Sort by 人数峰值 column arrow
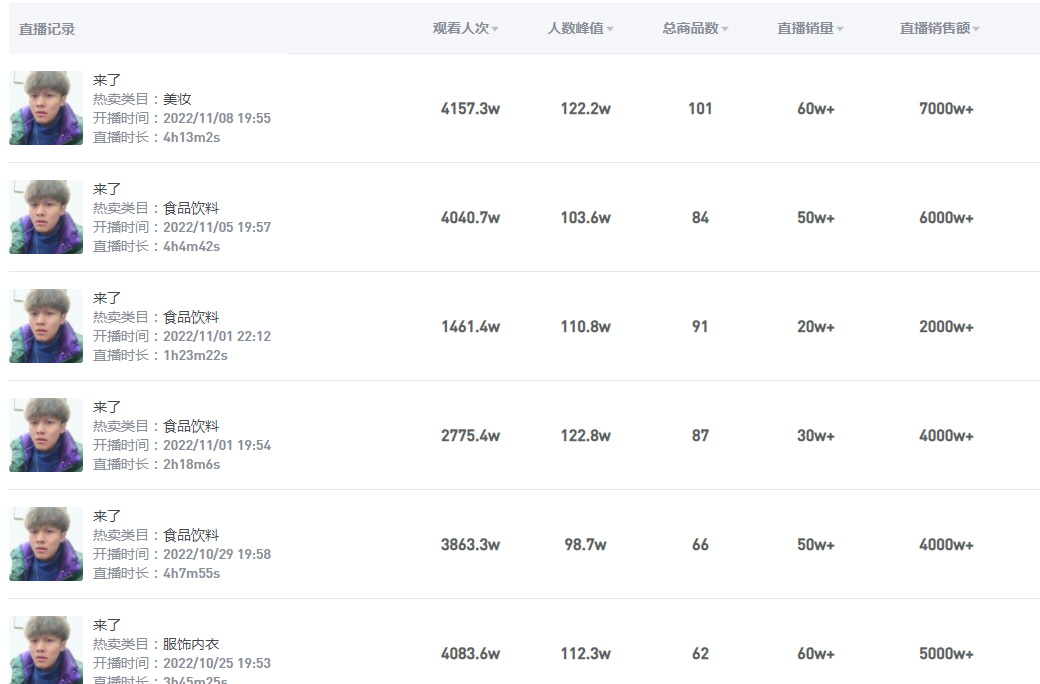The height and width of the screenshot is (684, 1040). coord(610,29)
